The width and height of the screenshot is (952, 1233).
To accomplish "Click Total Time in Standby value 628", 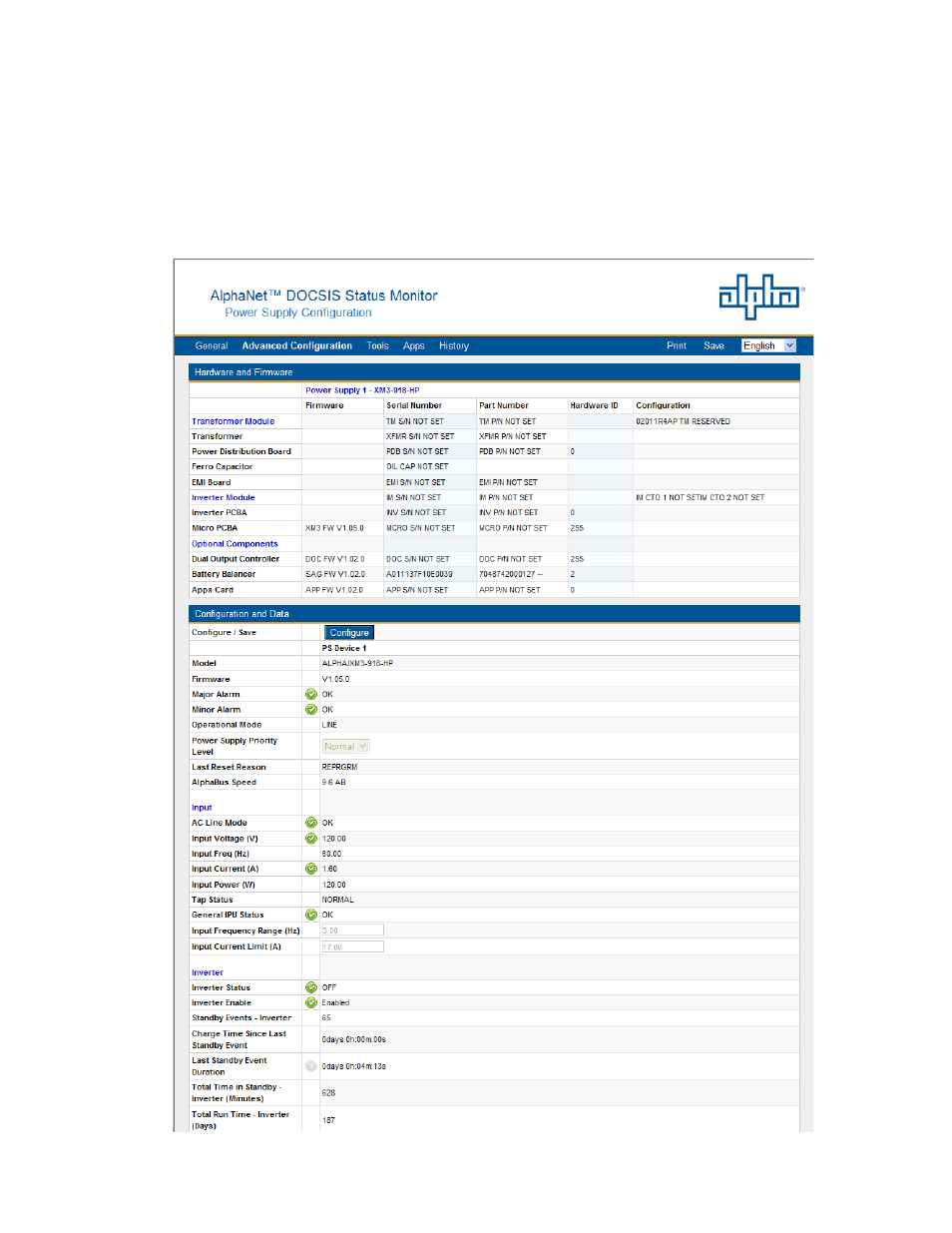I will pyautogui.click(x=328, y=1093).
